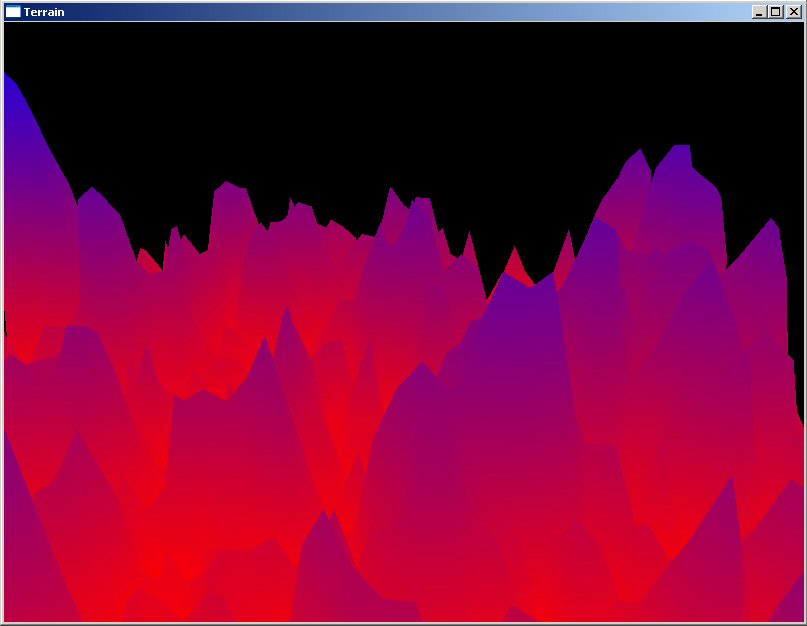Click the Terrain title text

44,12
